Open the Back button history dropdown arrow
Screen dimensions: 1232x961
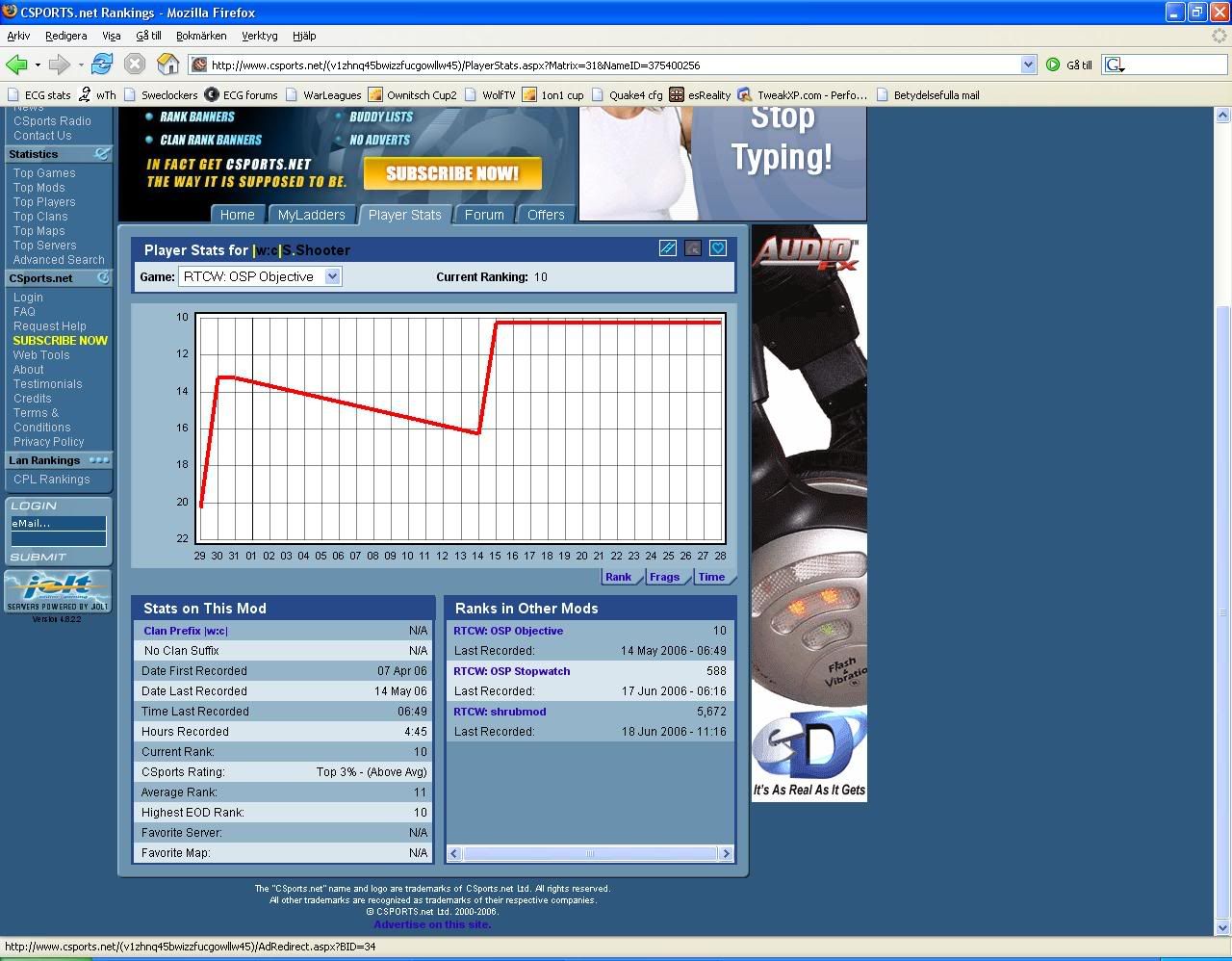tap(38, 65)
